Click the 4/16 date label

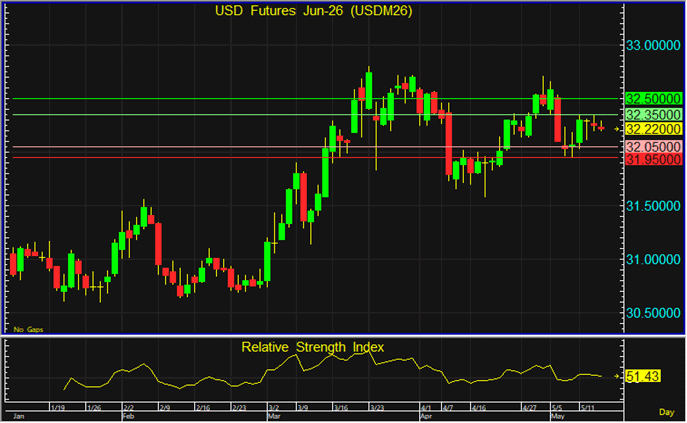[478, 408]
